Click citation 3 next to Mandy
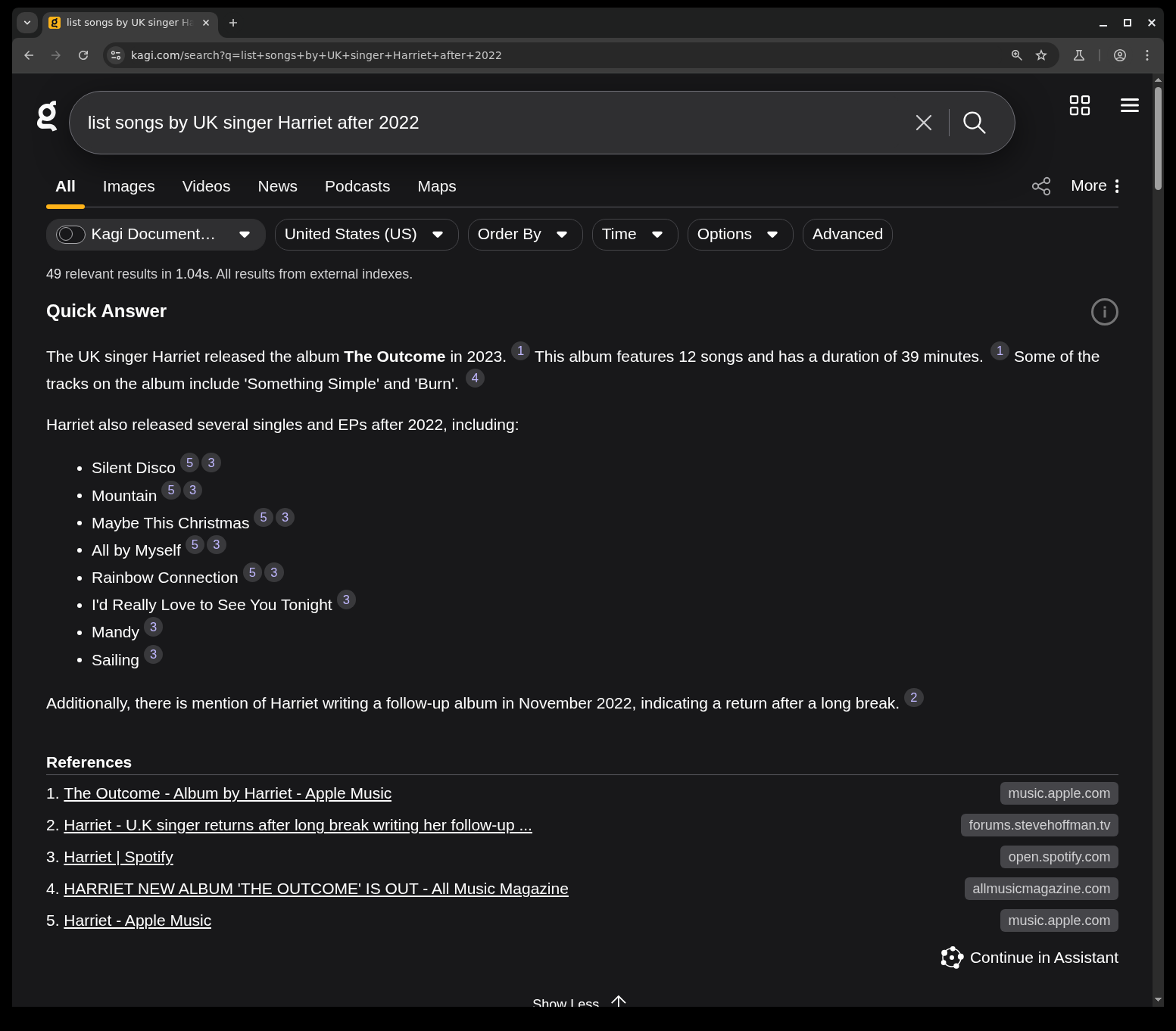Viewport: 1176px width, 1031px height. point(153,627)
